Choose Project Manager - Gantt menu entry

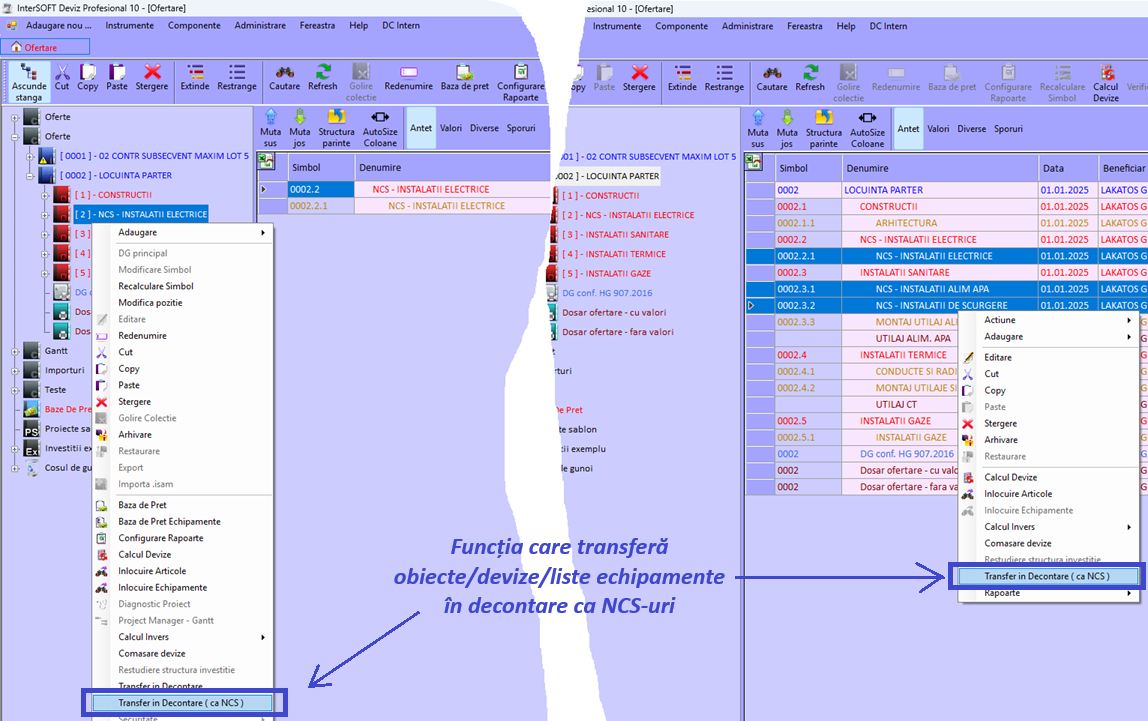(x=166, y=621)
